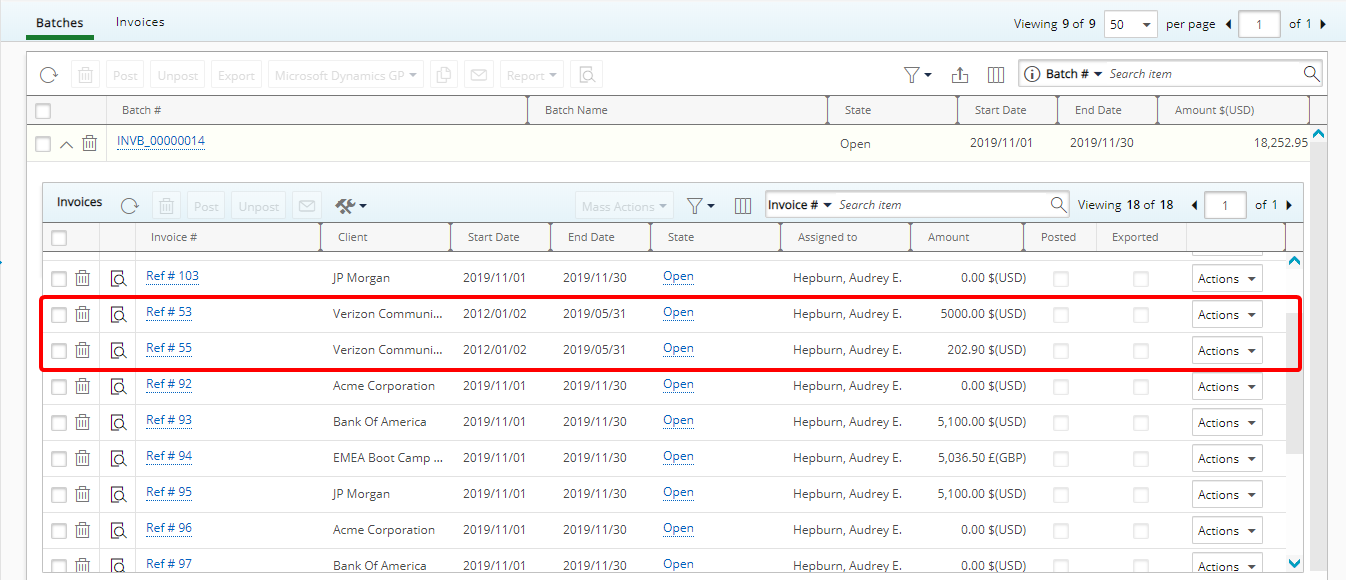Tick the select-all checkbox in Invoices header
The height and width of the screenshot is (580, 1346).
(59, 238)
